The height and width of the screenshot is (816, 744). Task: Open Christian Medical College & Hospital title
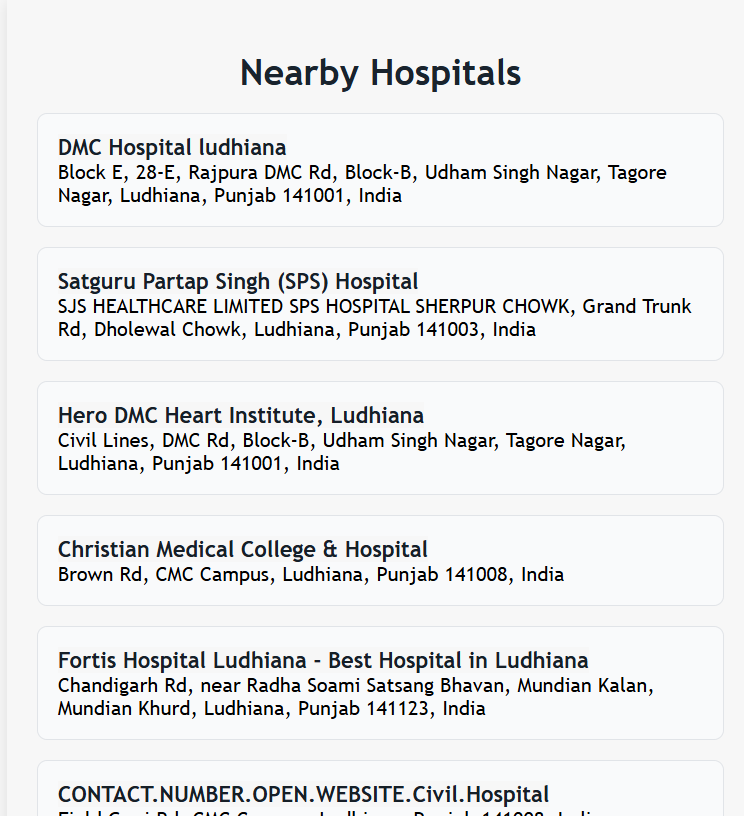243,550
